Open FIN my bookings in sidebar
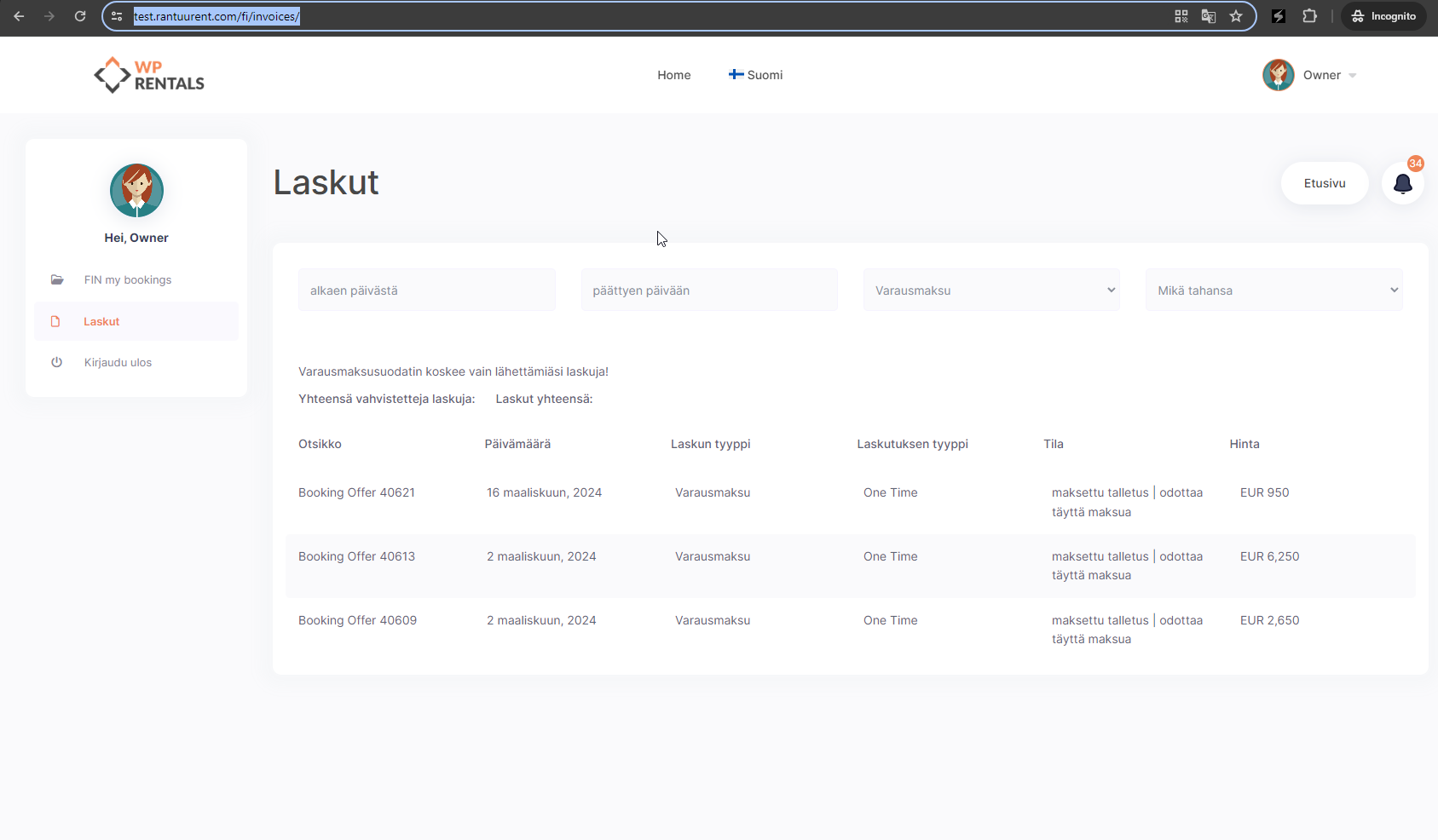 coord(128,279)
